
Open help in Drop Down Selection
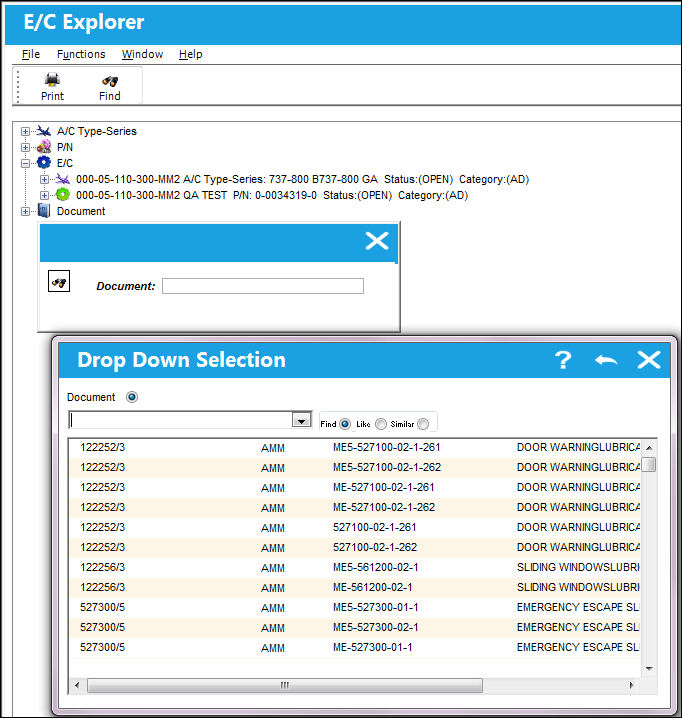point(563,360)
